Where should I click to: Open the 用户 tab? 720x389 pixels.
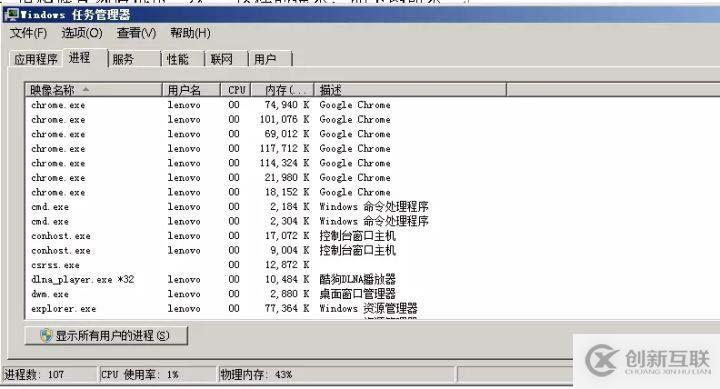click(270, 59)
